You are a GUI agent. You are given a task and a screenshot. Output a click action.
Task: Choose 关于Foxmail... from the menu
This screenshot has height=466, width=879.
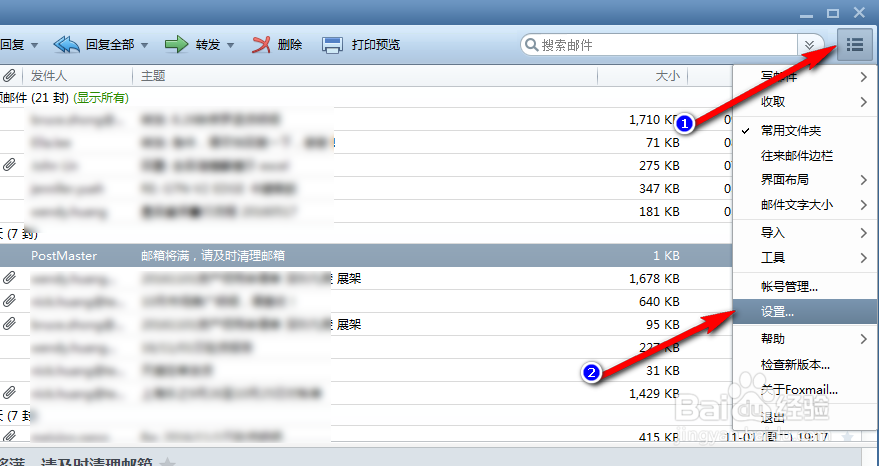click(806, 389)
